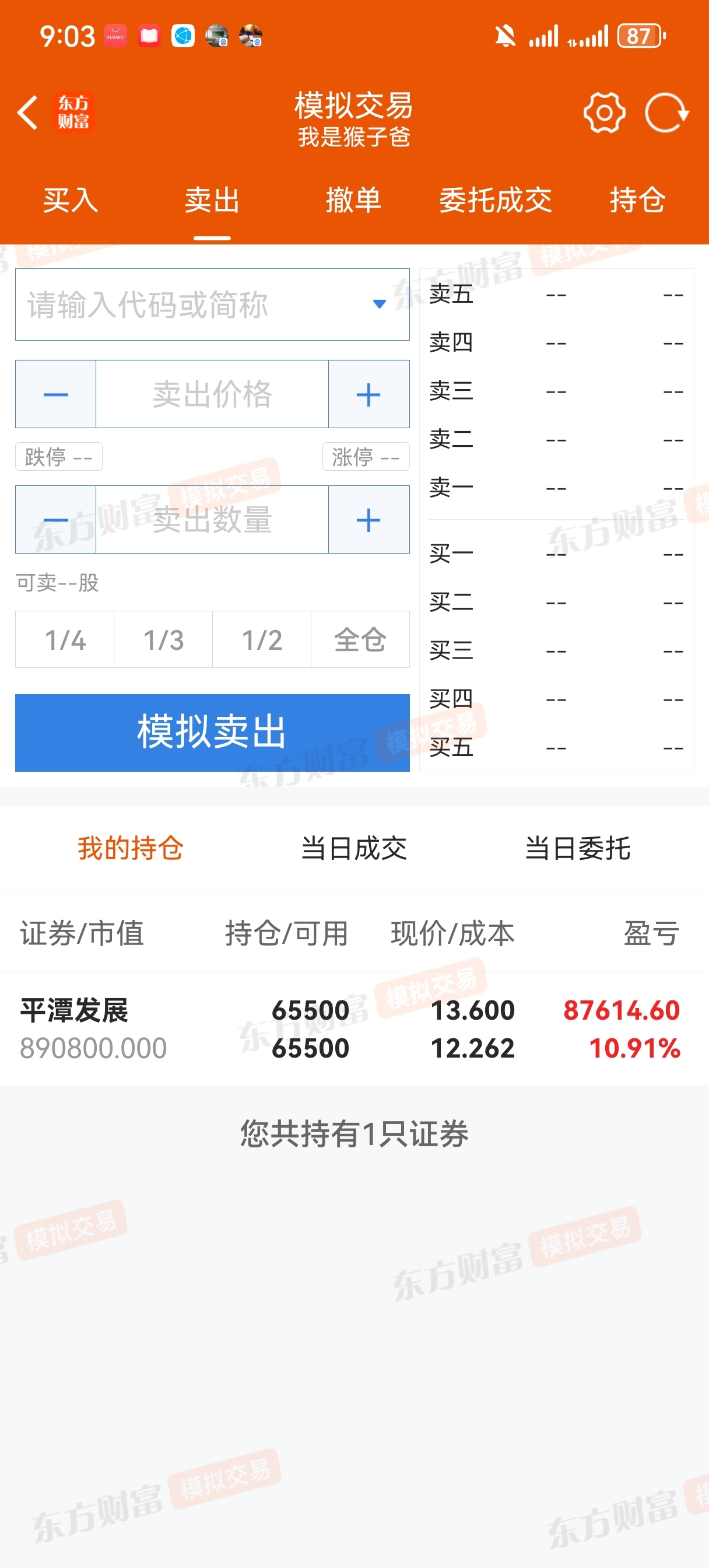The width and height of the screenshot is (709, 1568).
Task: Decrease the sell price with minus
Action: click(x=55, y=394)
